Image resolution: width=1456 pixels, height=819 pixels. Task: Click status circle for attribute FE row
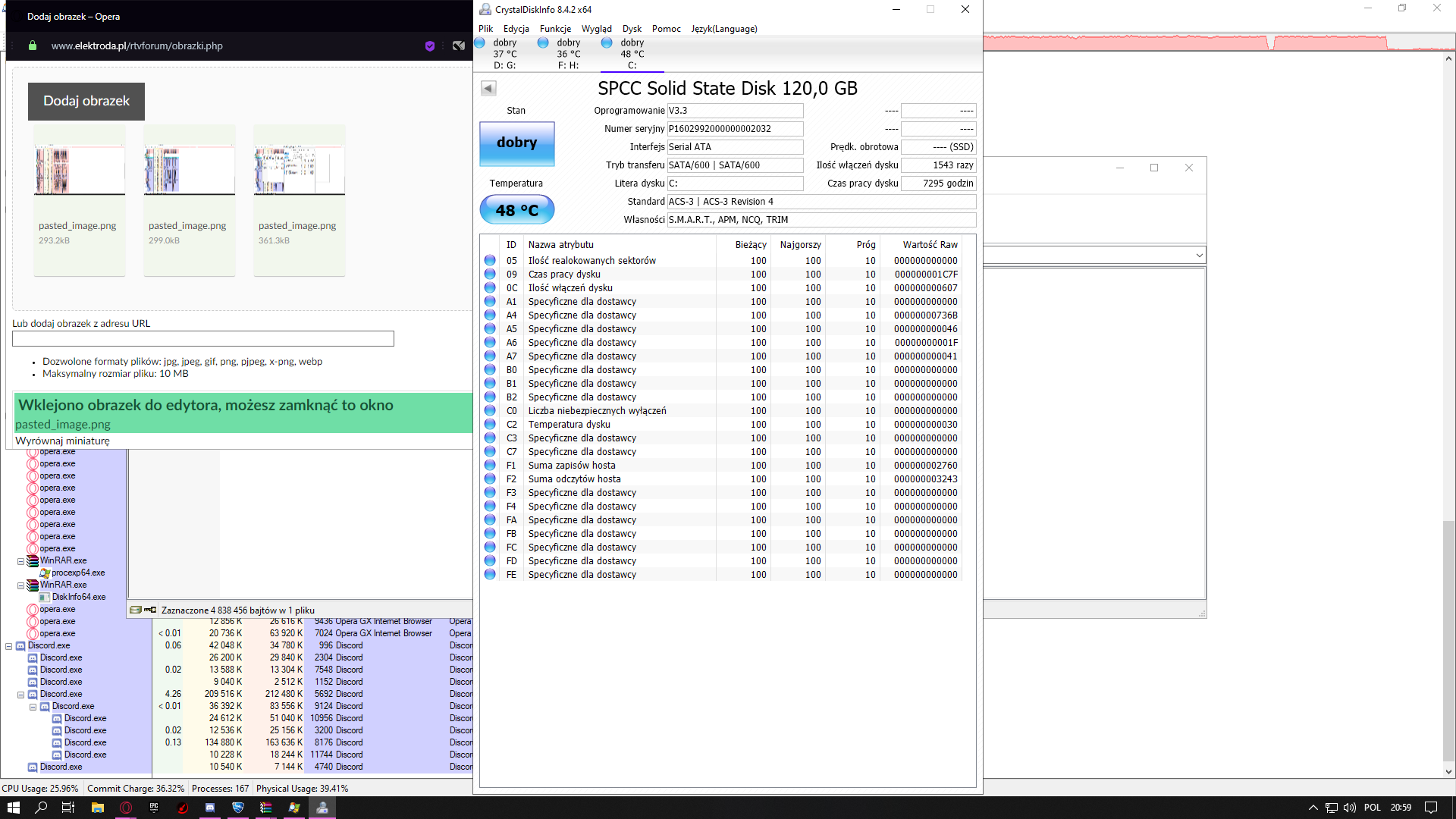[490, 575]
